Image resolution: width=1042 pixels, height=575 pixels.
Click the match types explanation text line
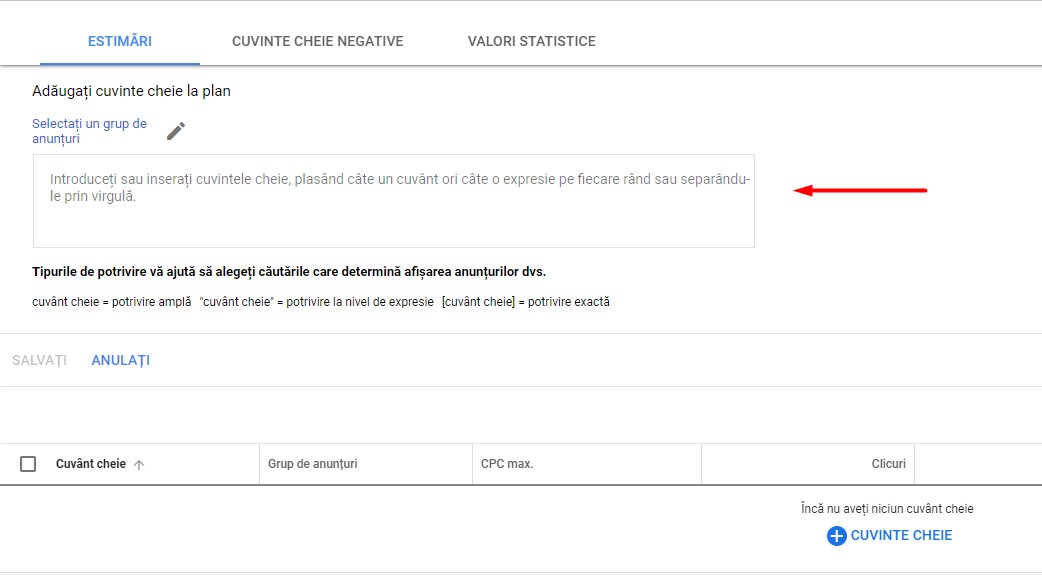coord(321,302)
